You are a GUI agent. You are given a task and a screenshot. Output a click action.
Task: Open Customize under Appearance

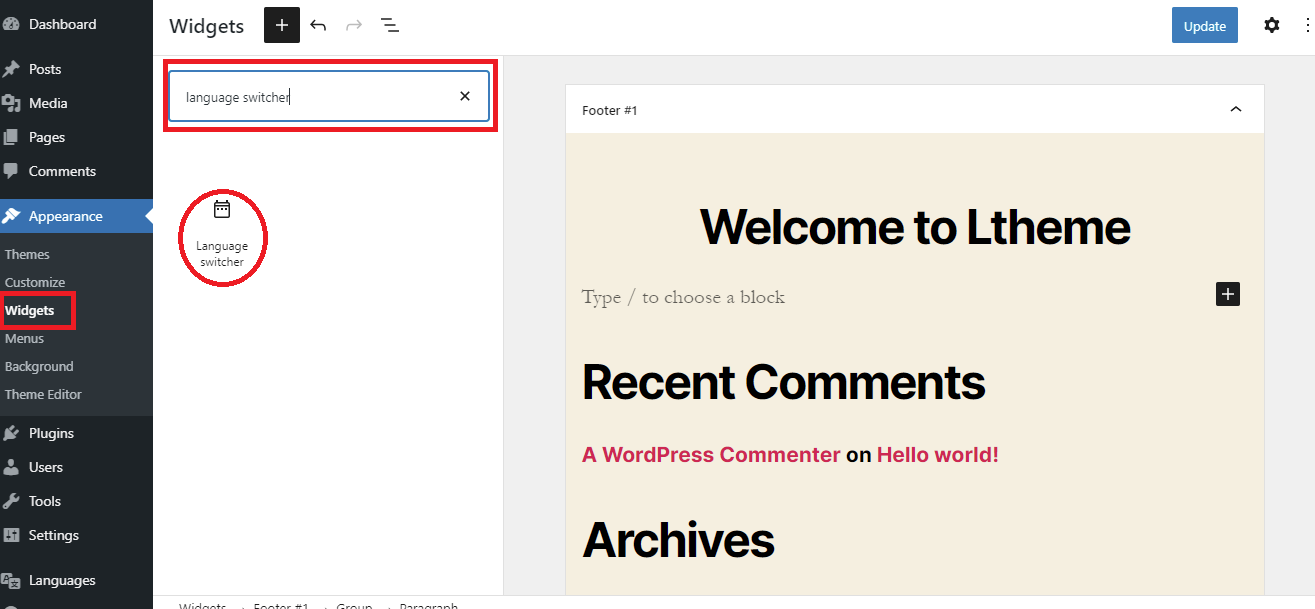pos(35,282)
